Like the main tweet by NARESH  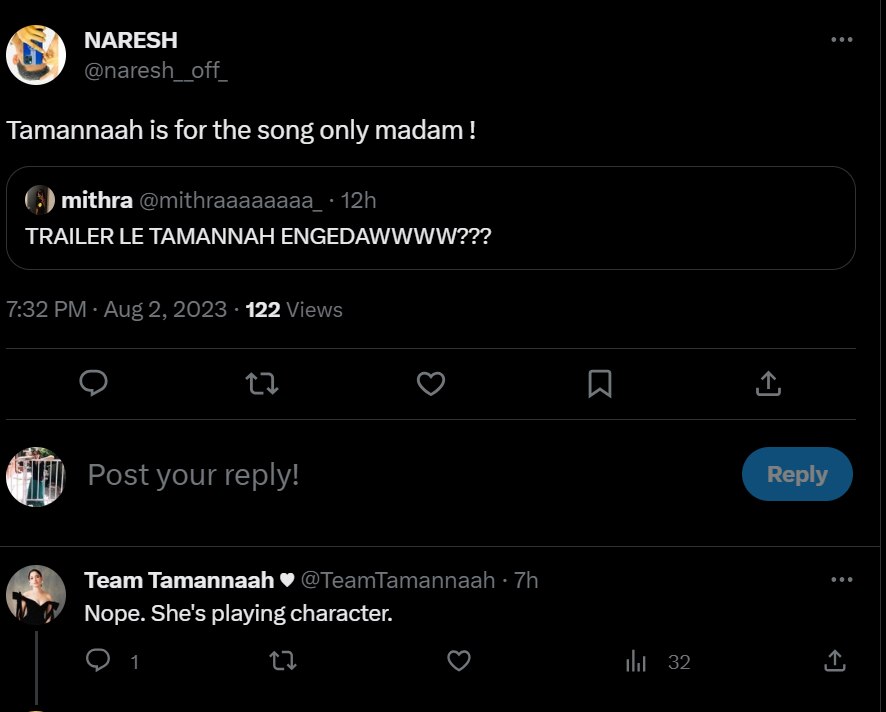click(x=430, y=383)
